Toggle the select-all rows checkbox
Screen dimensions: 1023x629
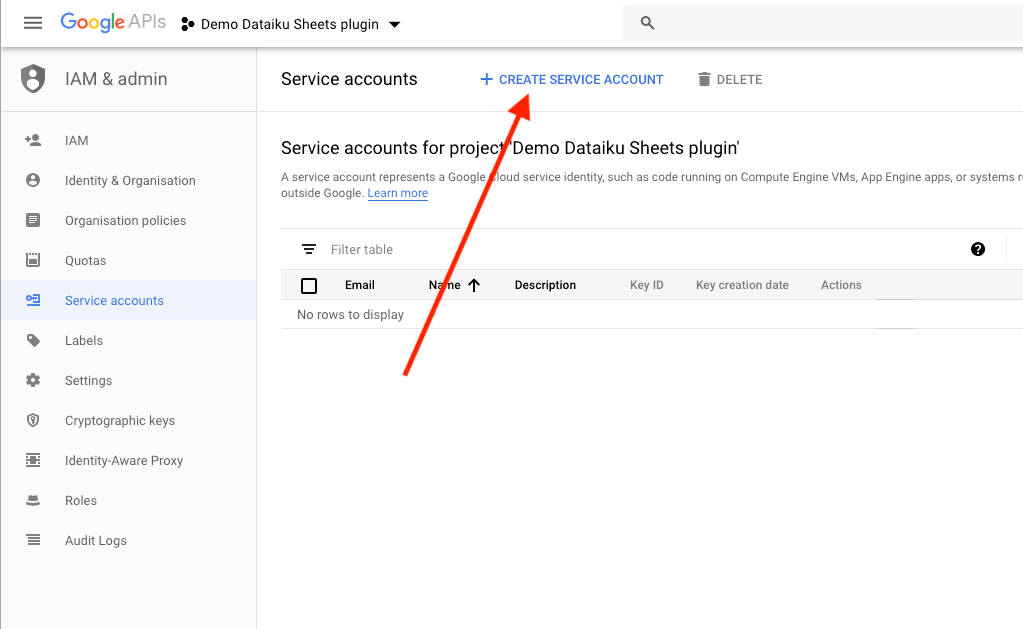(309, 285)
